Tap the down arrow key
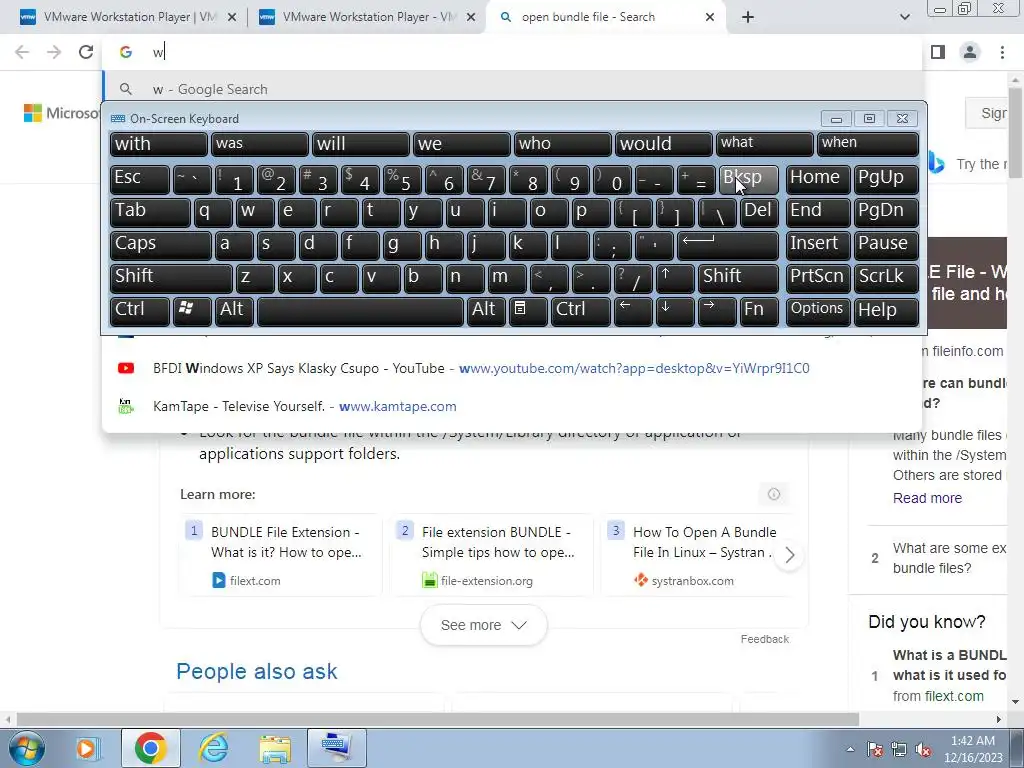1024x768 pixels. coord(675,311)
